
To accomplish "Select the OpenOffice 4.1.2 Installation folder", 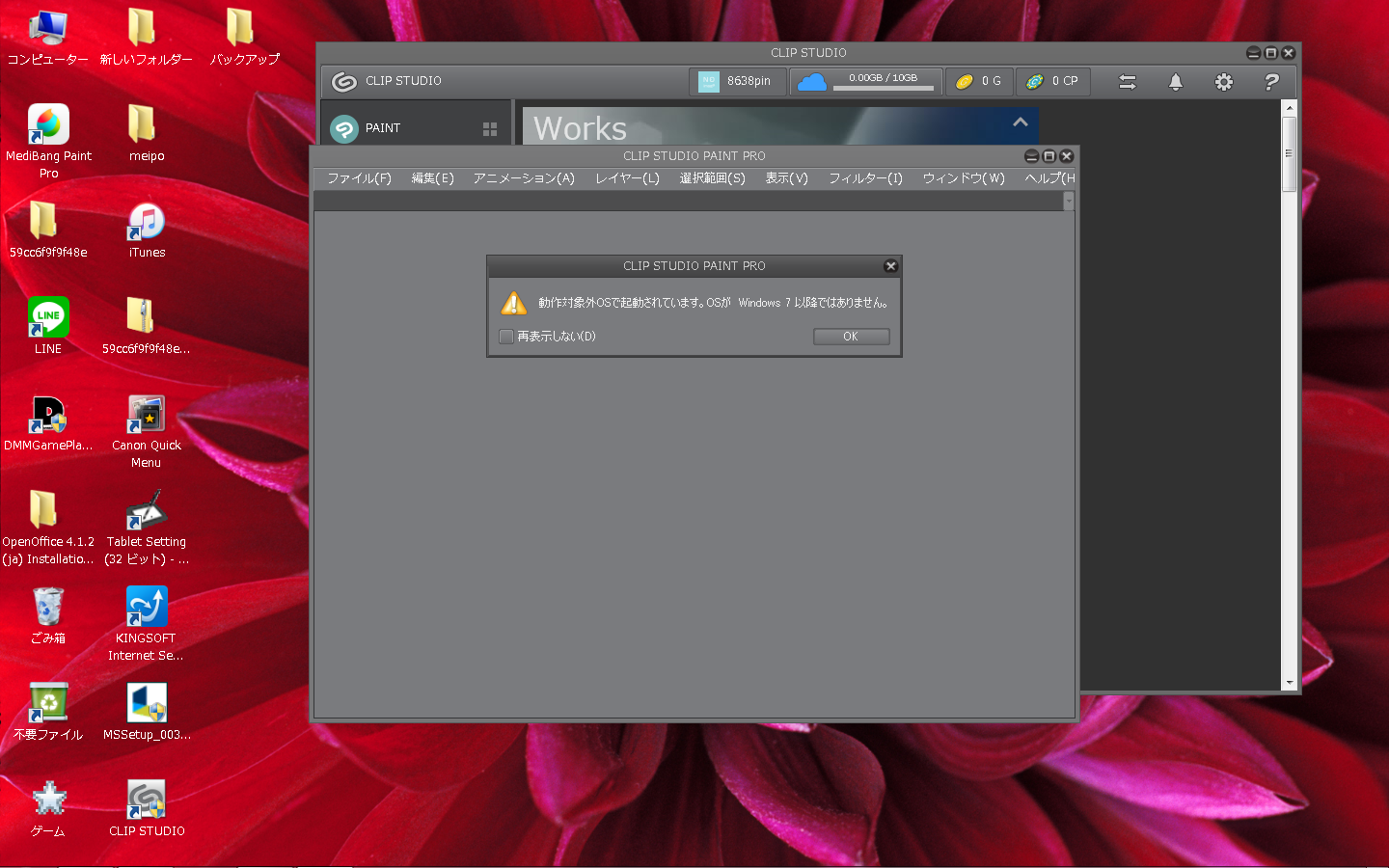I will [47, 529].
